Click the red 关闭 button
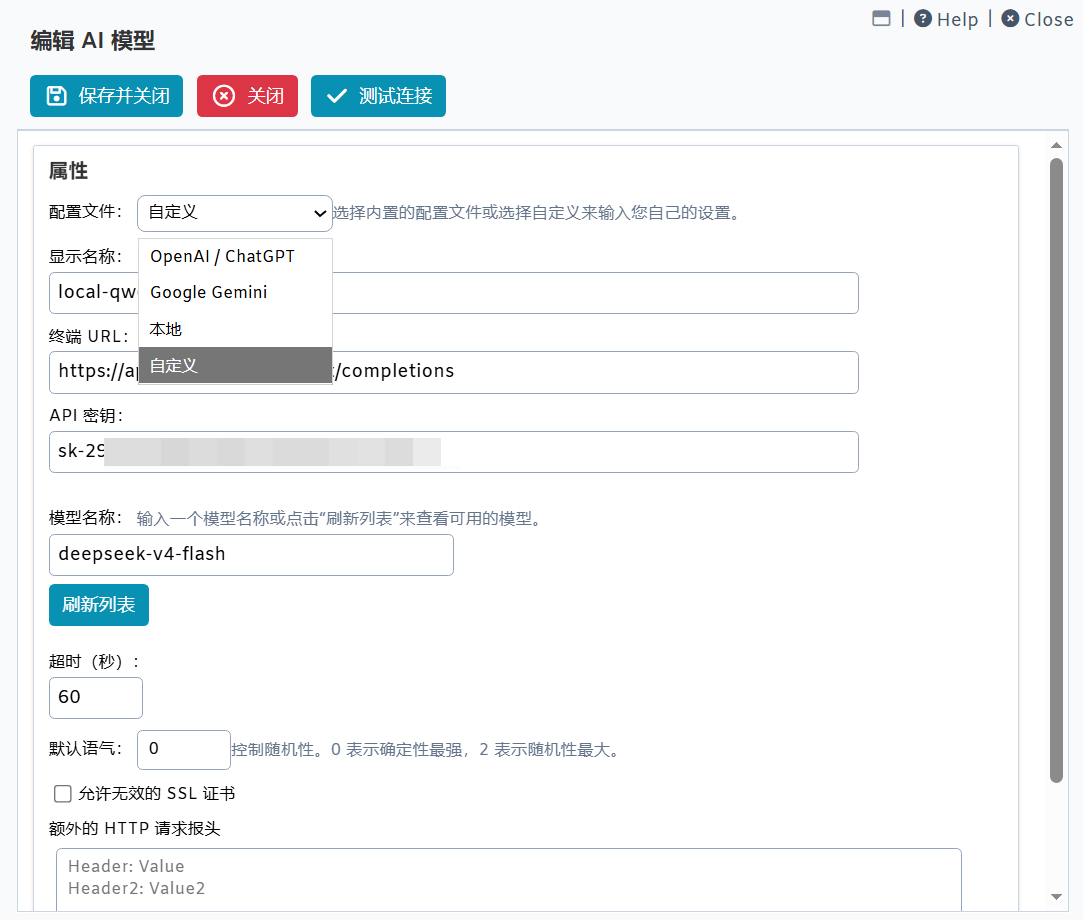Viewport: 1083px width, 920px height. click(247, 96)
